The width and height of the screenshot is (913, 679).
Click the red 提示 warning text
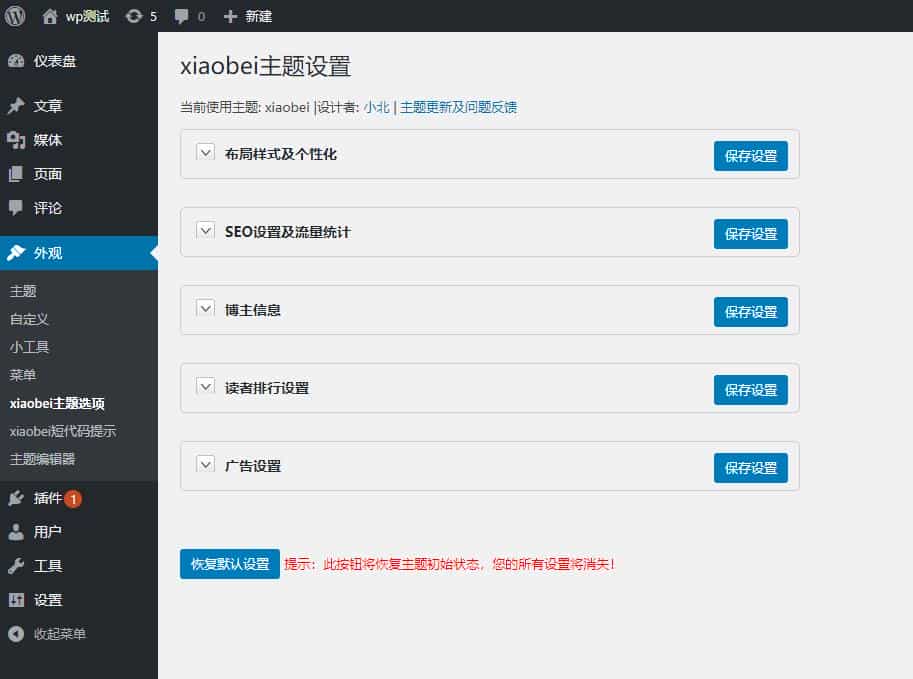[450, 564]
